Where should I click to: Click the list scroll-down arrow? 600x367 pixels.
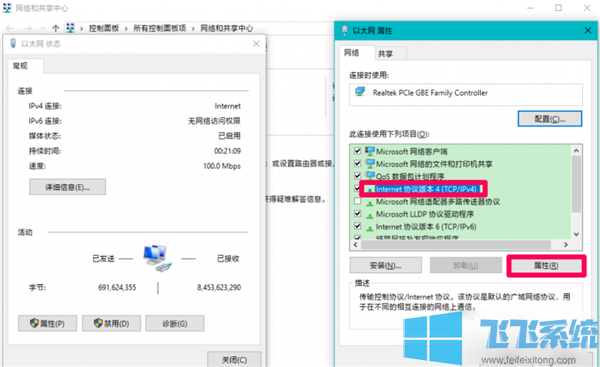tap(576, 234)
